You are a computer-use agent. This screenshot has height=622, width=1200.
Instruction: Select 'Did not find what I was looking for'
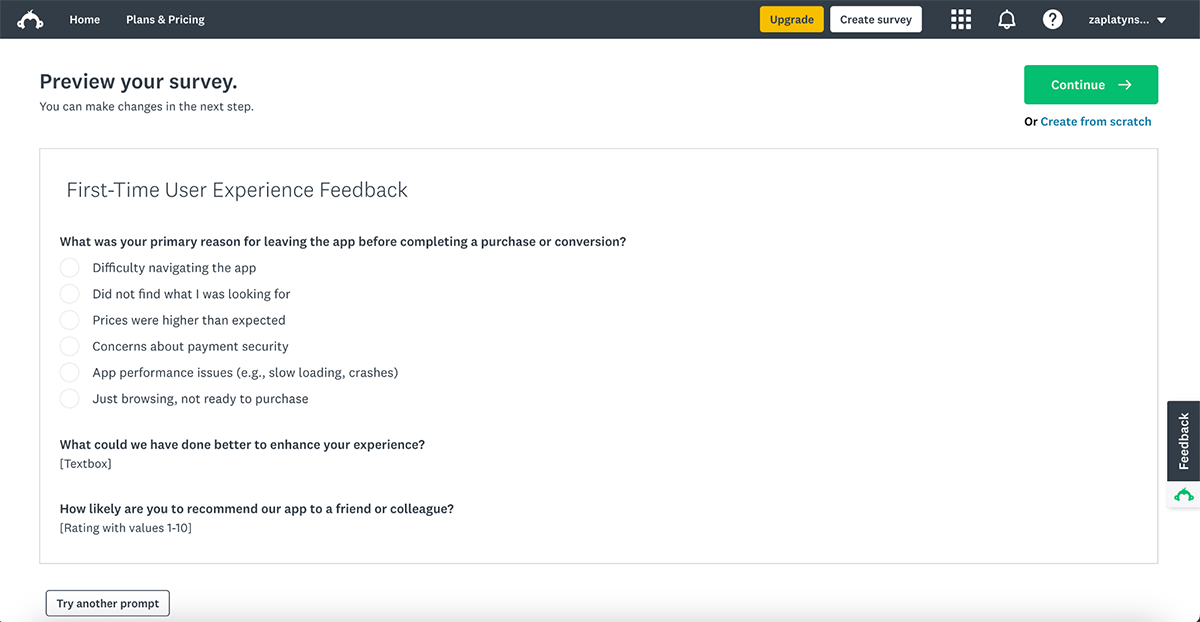click(x=69, y=294)
